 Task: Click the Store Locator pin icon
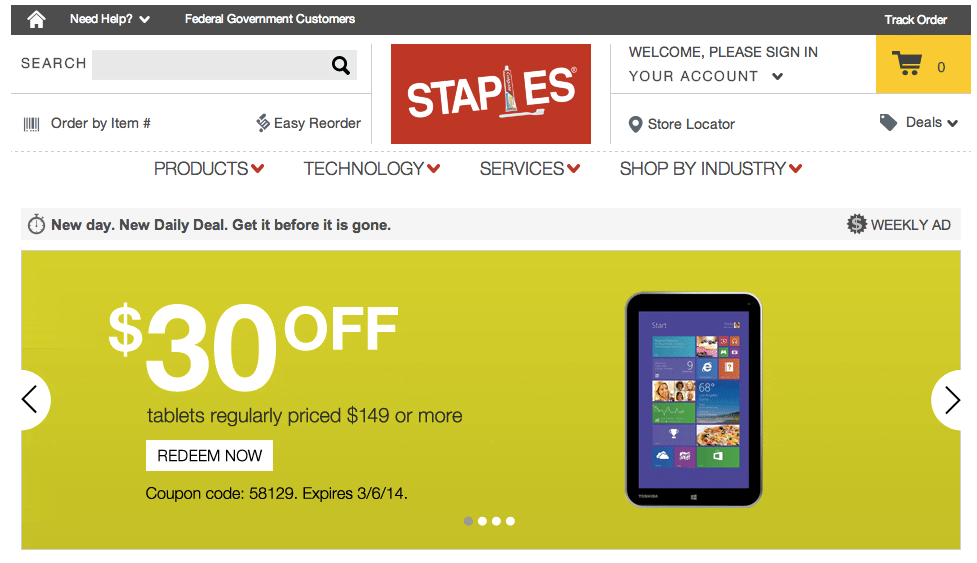pos(635,124)
